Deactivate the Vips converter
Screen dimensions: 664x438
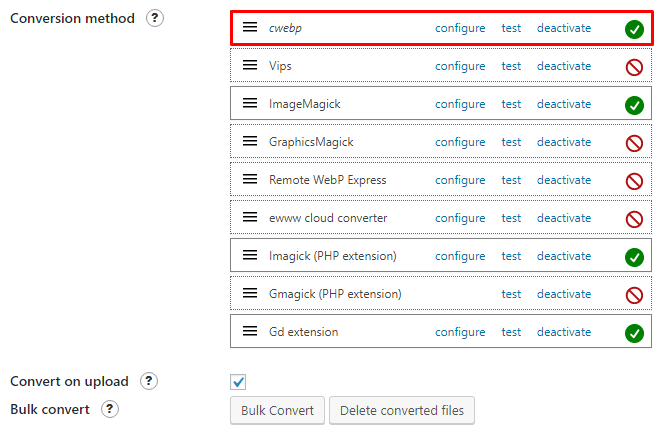click(564, 66)
